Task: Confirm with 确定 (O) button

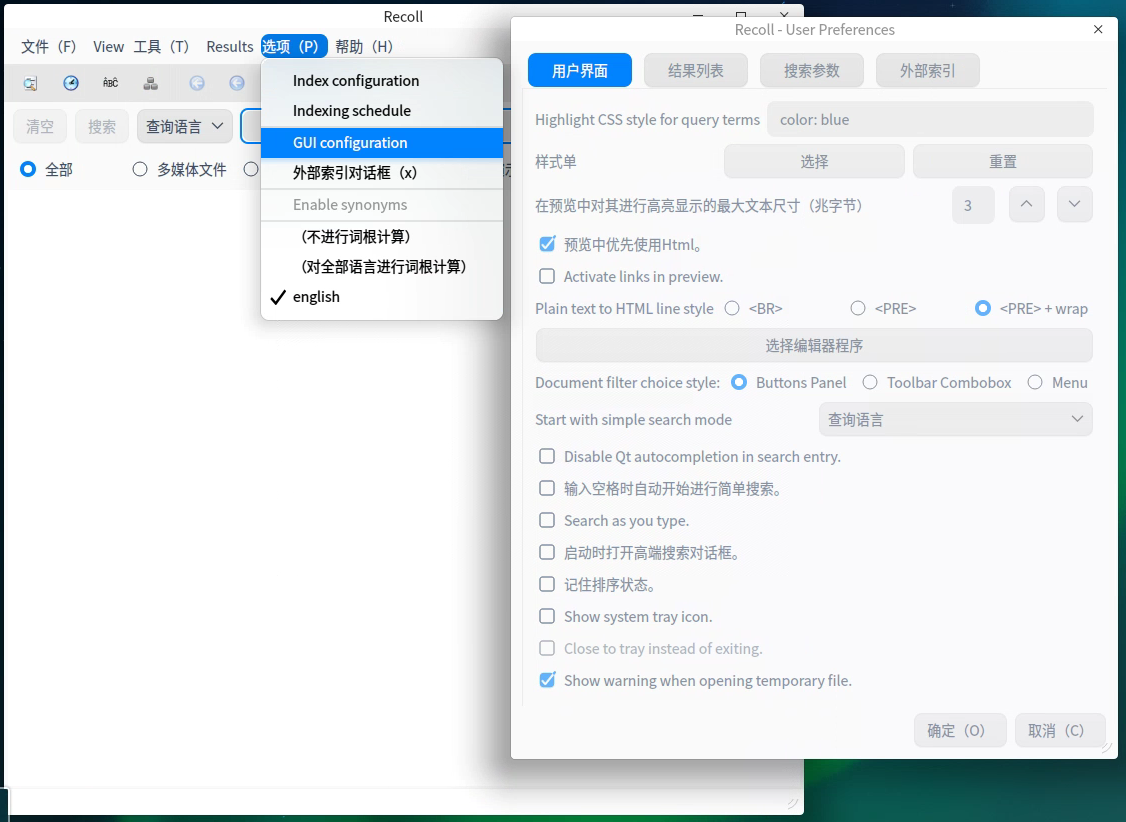Action: coord(960,731)
